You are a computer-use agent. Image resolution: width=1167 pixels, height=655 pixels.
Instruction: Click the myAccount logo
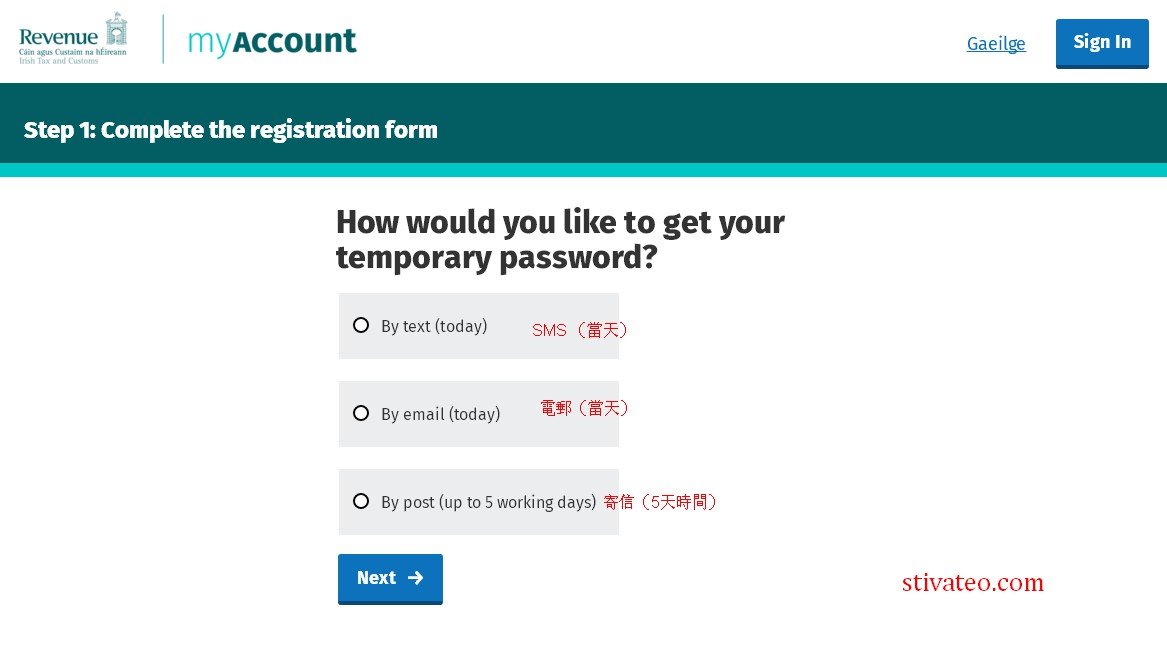tap(271, 40)
